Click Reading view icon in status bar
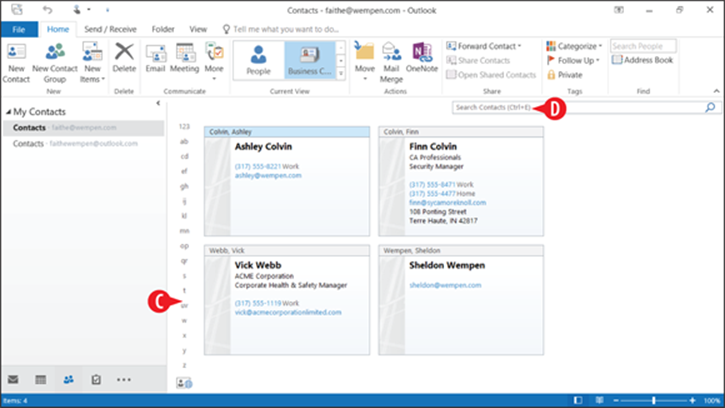 pos(599,400)
